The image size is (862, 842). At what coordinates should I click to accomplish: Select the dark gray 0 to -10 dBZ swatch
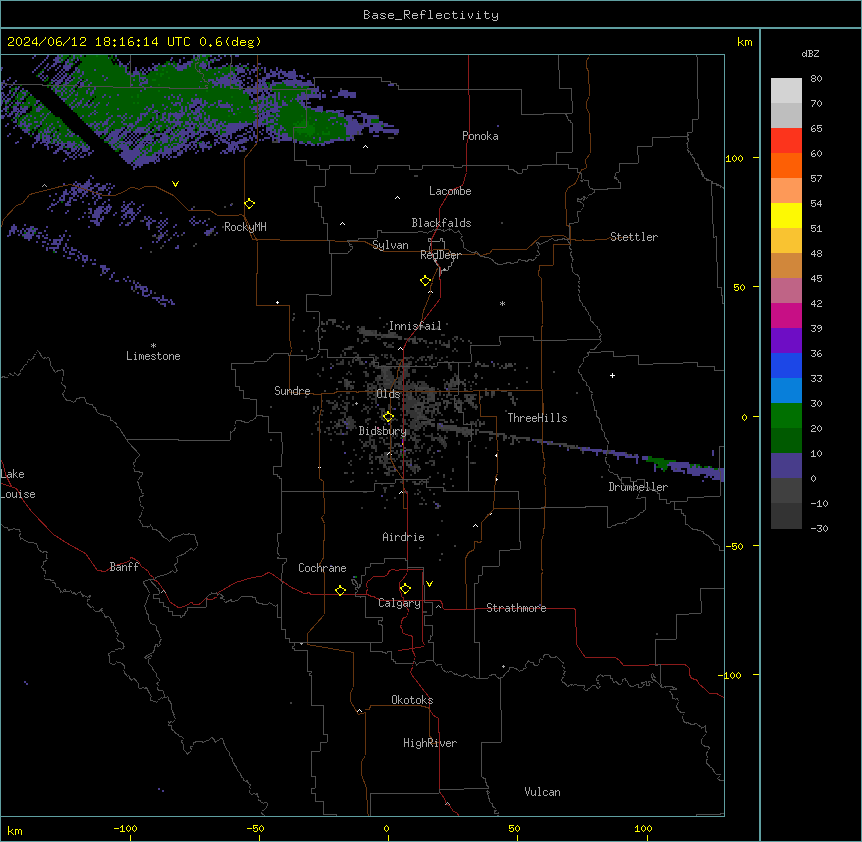point(786,491)
